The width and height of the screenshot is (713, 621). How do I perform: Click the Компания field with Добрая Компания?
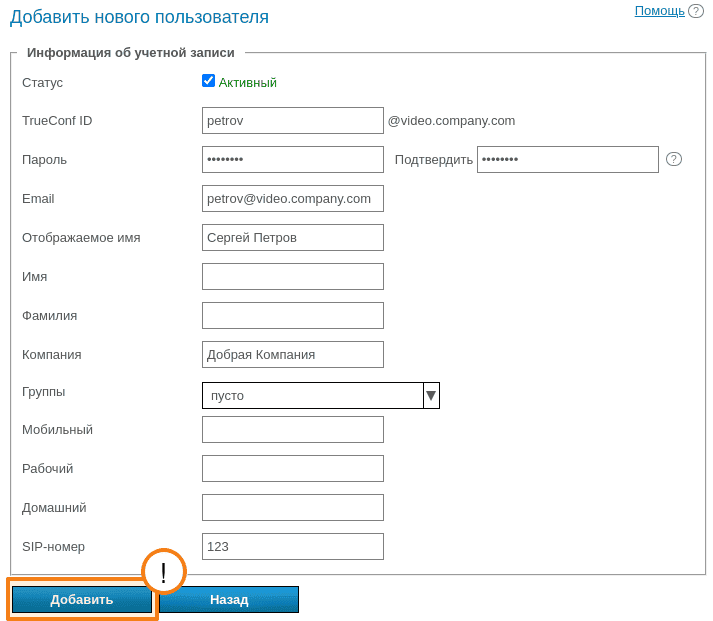coord(293,355)
